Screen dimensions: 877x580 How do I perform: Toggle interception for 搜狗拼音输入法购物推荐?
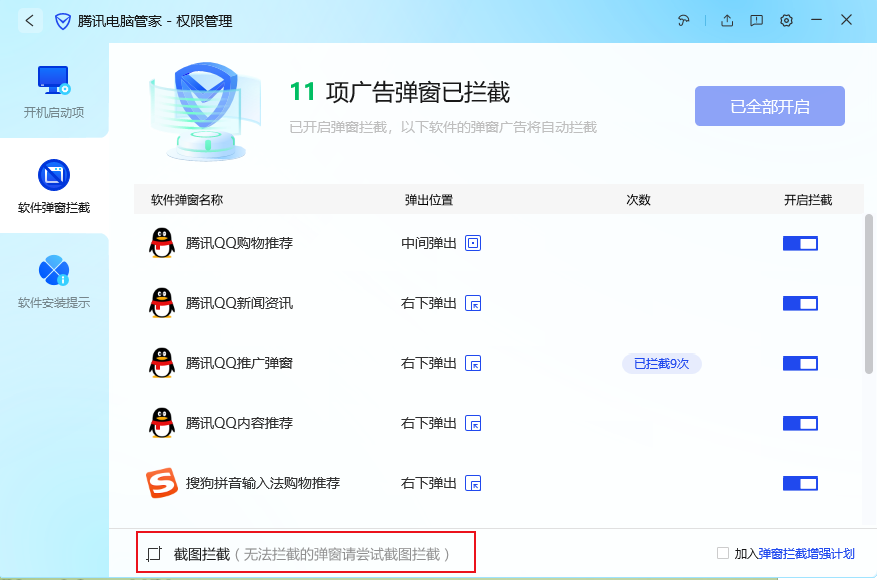(800, 483)
